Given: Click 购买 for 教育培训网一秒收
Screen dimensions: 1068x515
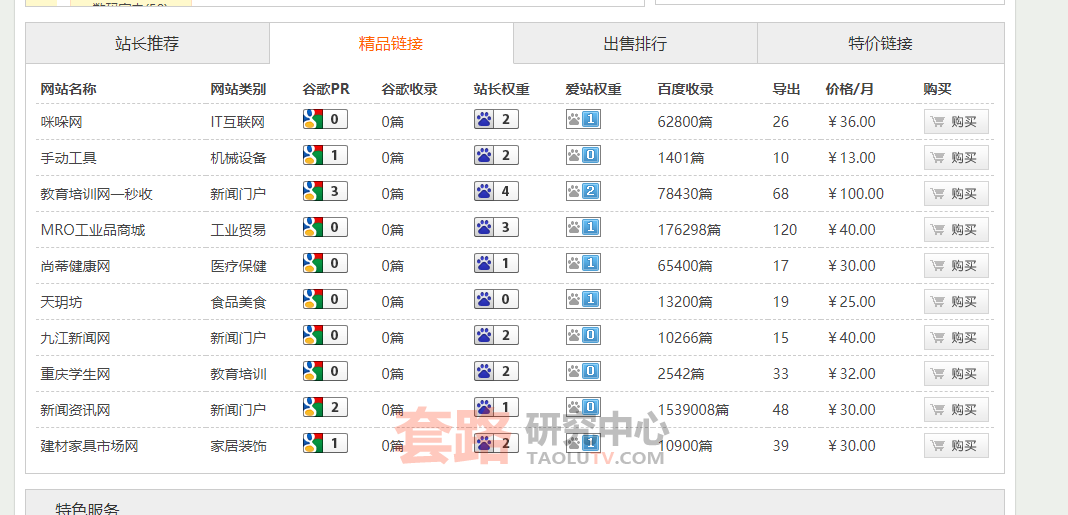Looking at the screenshot, I should tap(956, 194).
